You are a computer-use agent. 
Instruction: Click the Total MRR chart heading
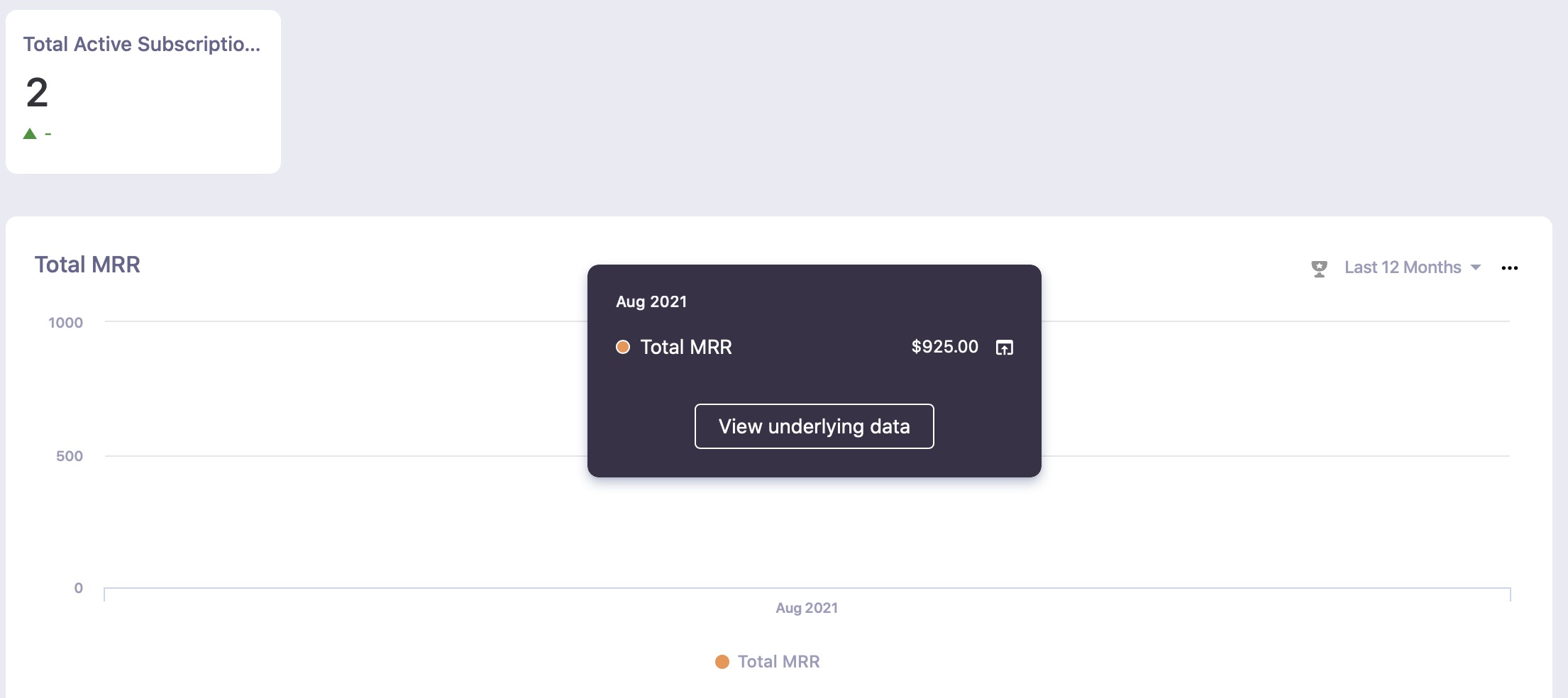click(87, 265)
